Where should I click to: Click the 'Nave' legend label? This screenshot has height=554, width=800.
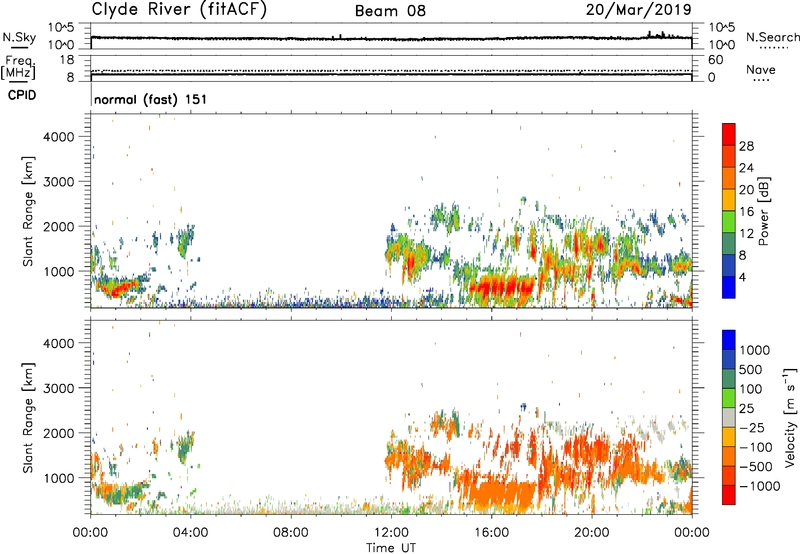click(x=761, y=69)
